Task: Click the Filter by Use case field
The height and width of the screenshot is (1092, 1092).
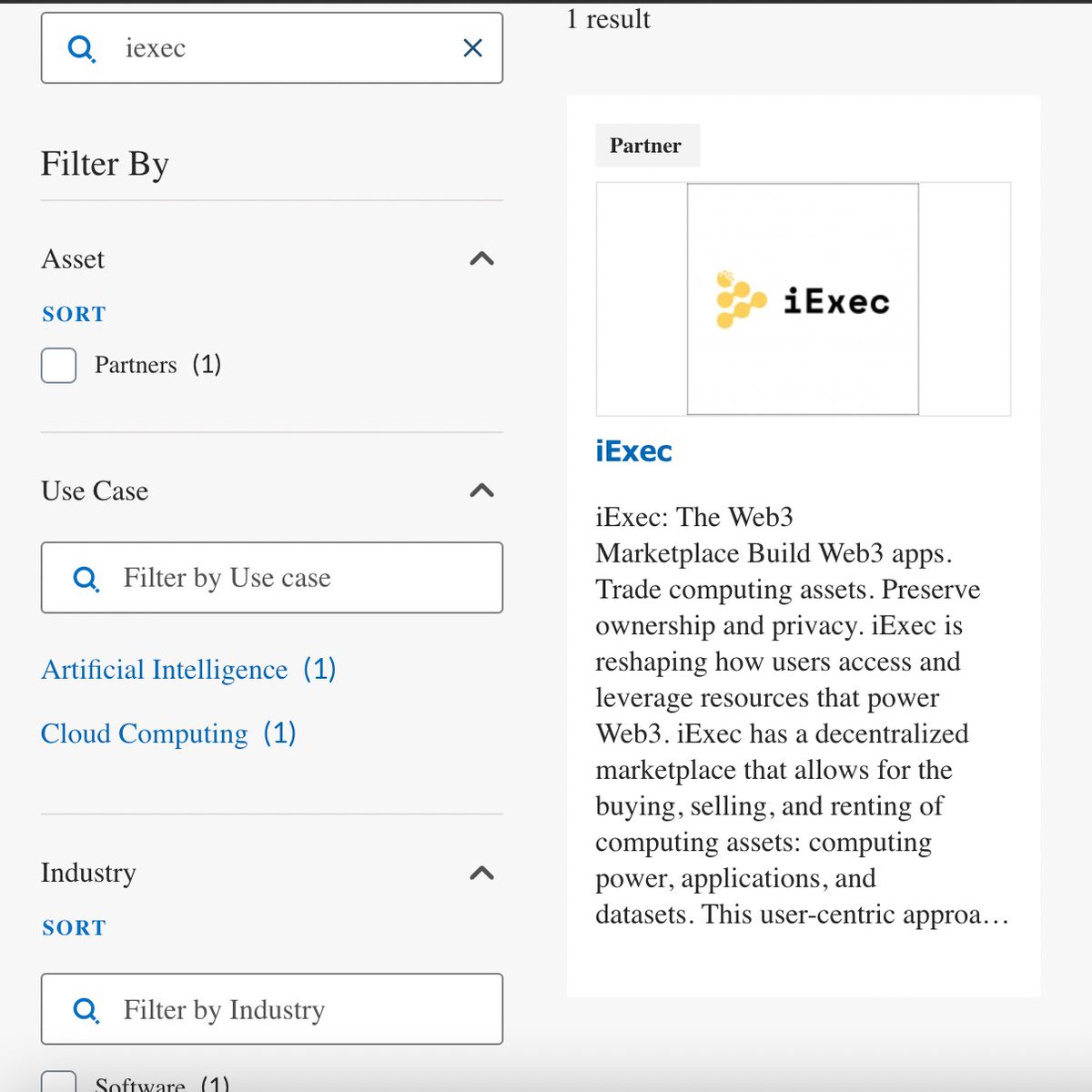Action: pyautogui.click(x=272, y=578)
